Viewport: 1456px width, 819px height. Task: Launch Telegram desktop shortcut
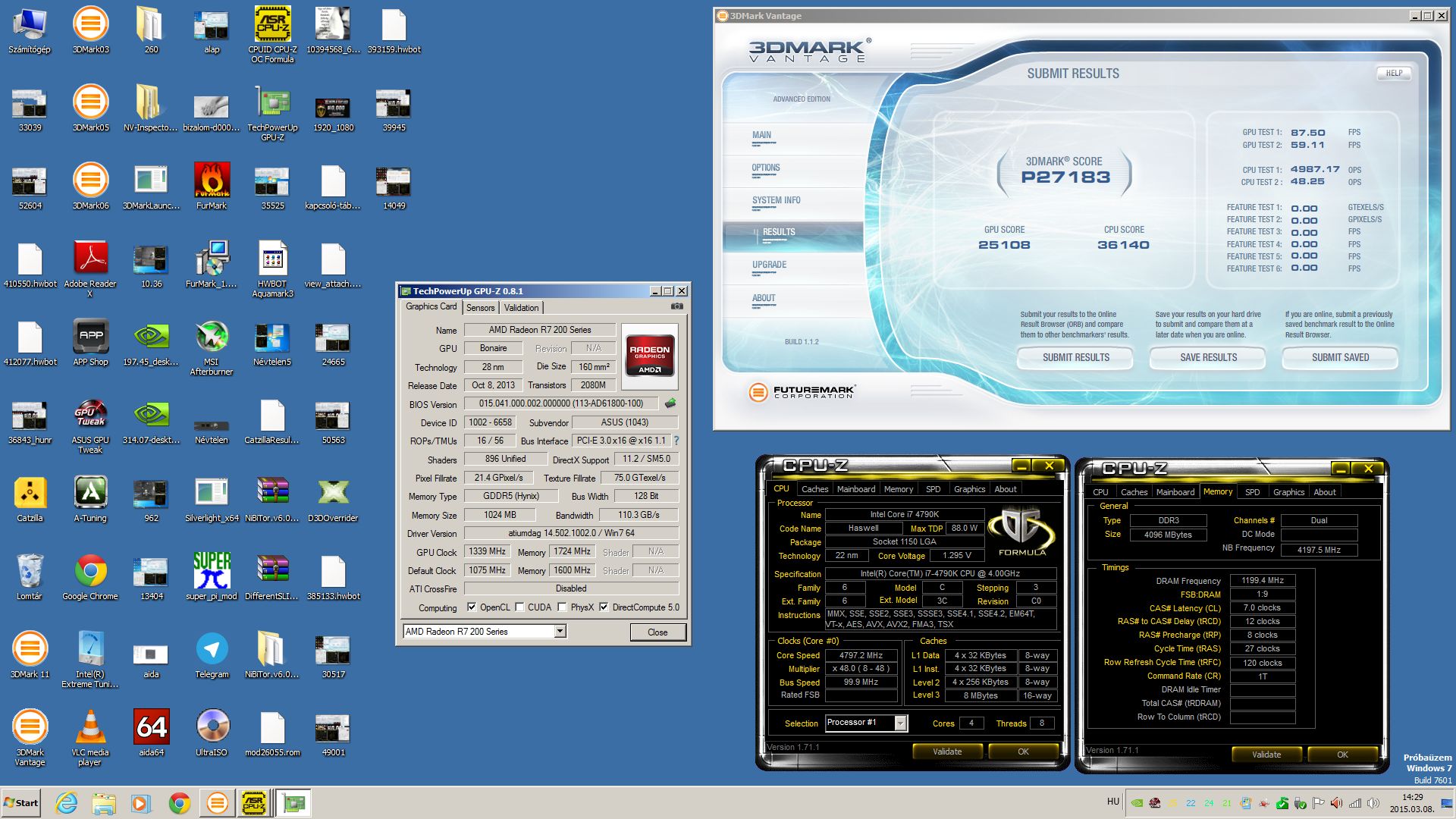[212, 655]
